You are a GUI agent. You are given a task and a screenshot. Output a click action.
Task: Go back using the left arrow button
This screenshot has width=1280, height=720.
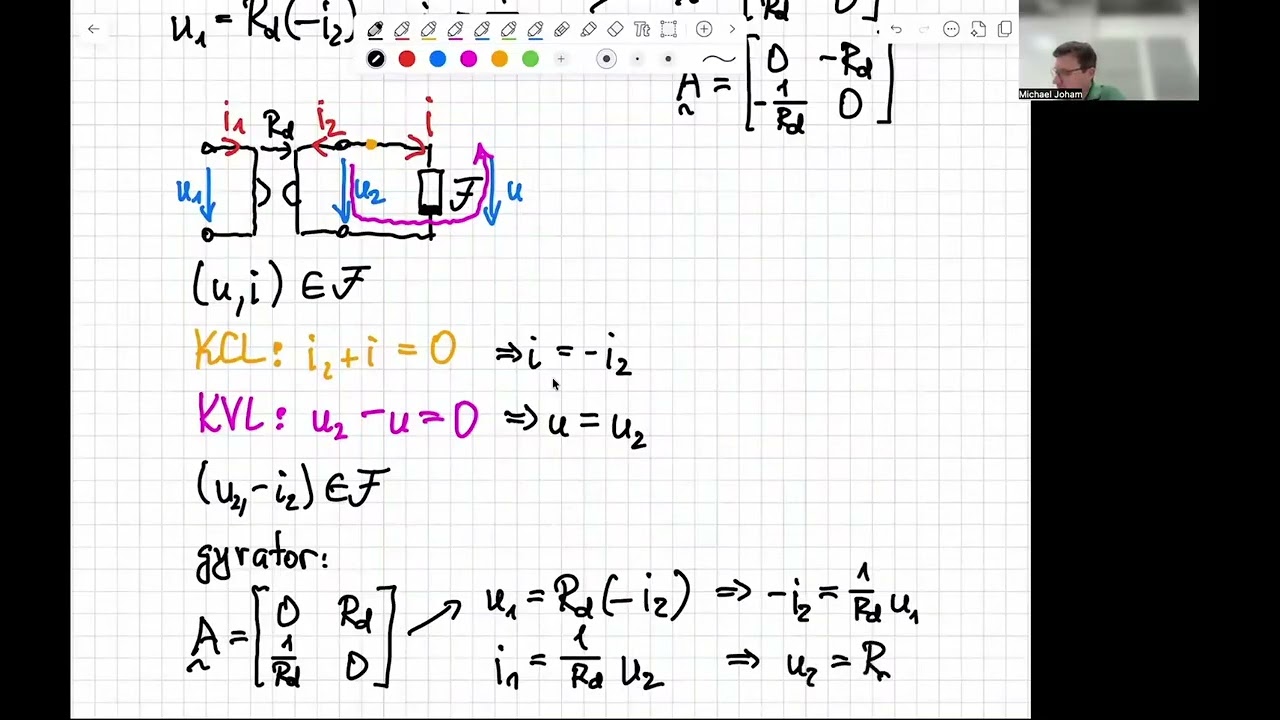93,29
